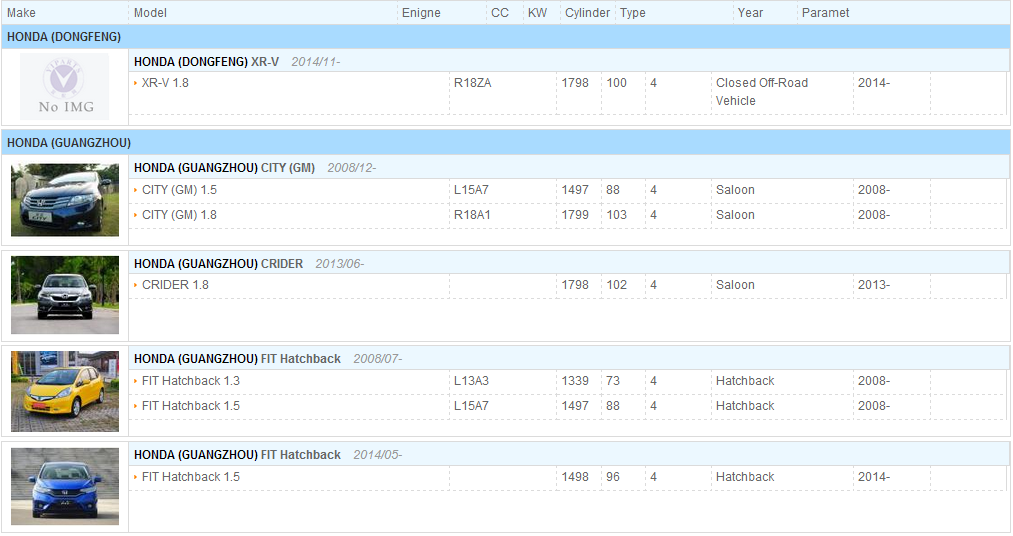
Task: Click the 2013/06- date beside CRIDER
Action: [340, 264]
